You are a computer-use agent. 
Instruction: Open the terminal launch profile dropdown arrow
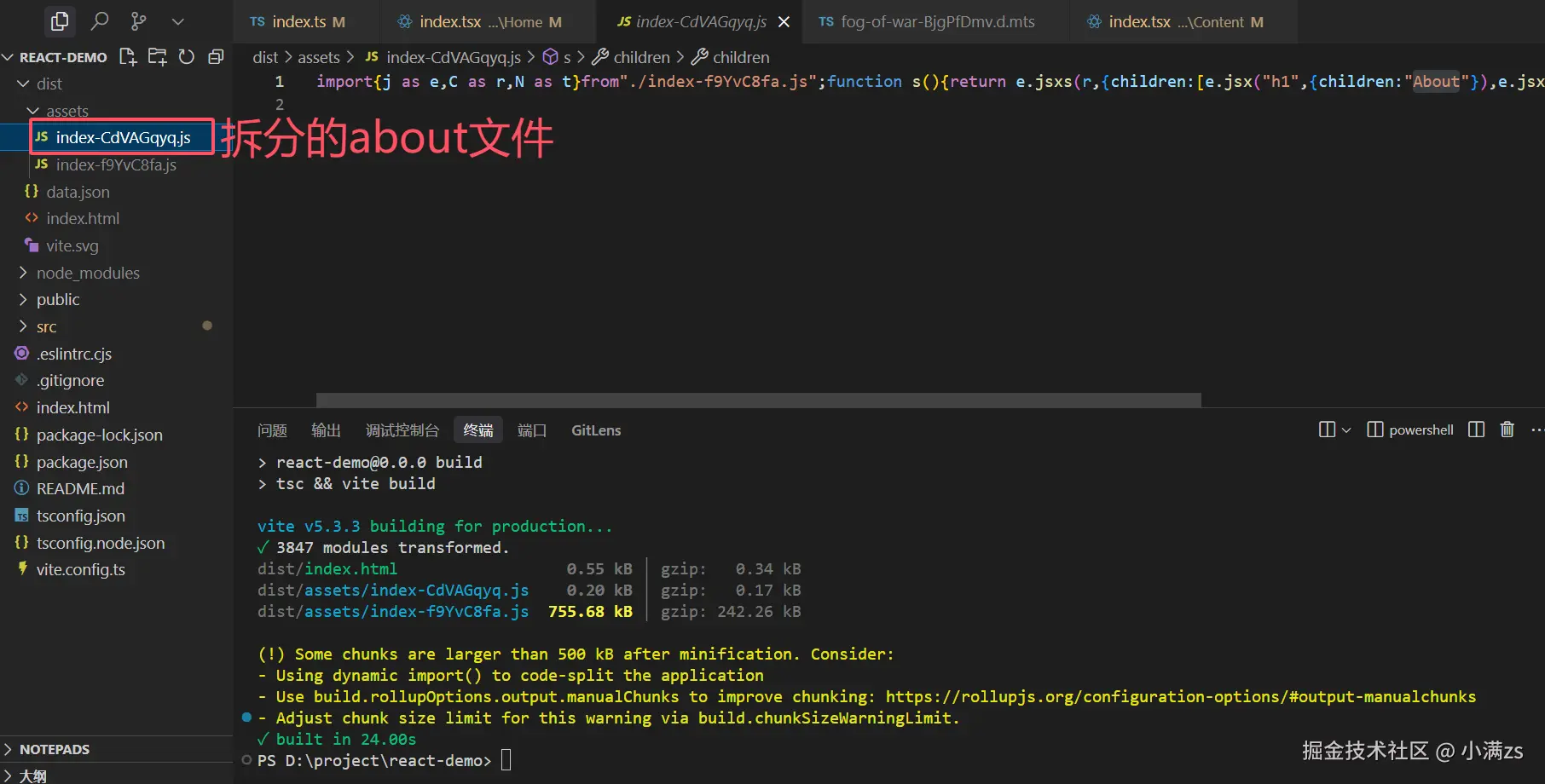[1346, 430]
